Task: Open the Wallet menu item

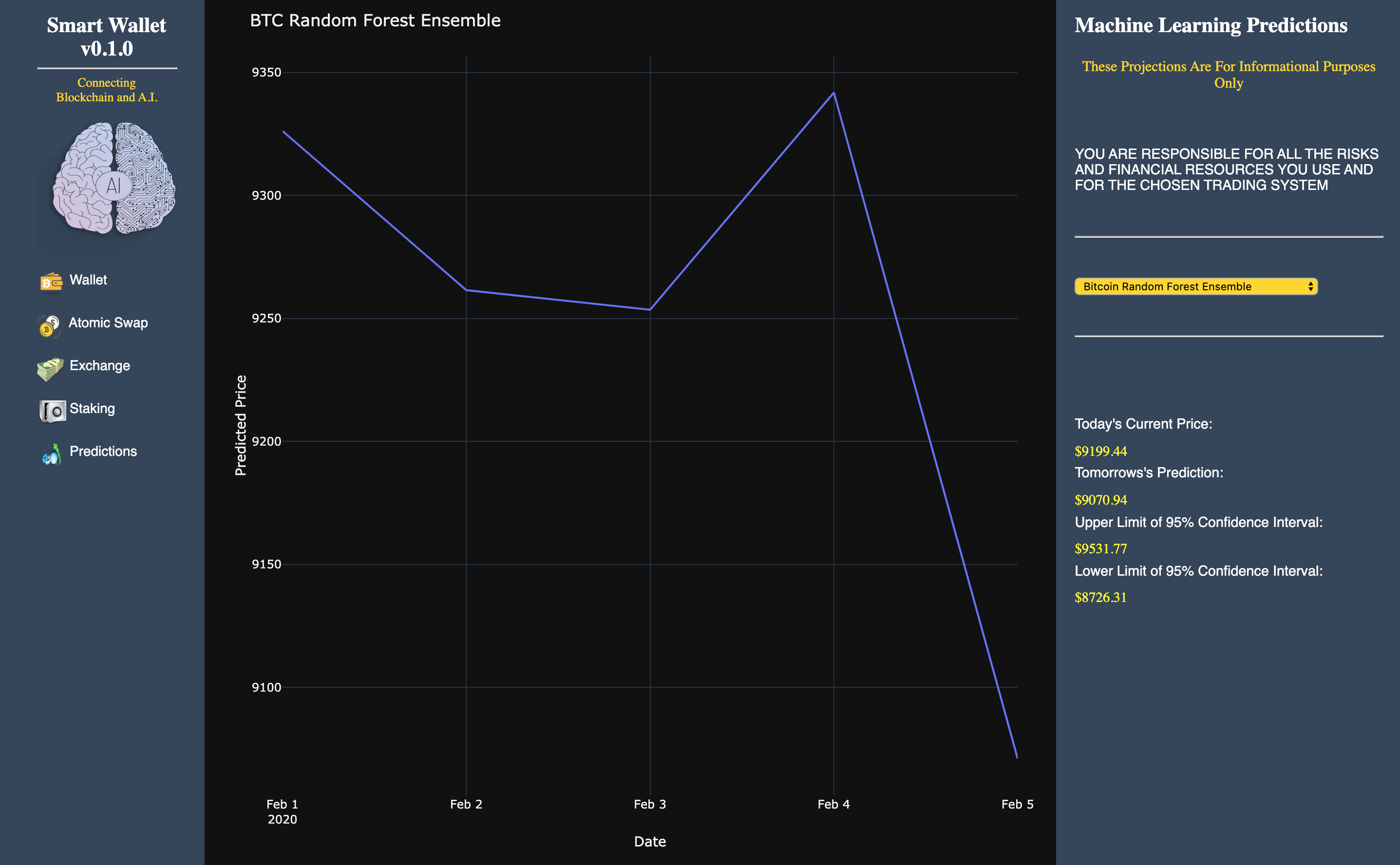Action: tap(88, 280)
